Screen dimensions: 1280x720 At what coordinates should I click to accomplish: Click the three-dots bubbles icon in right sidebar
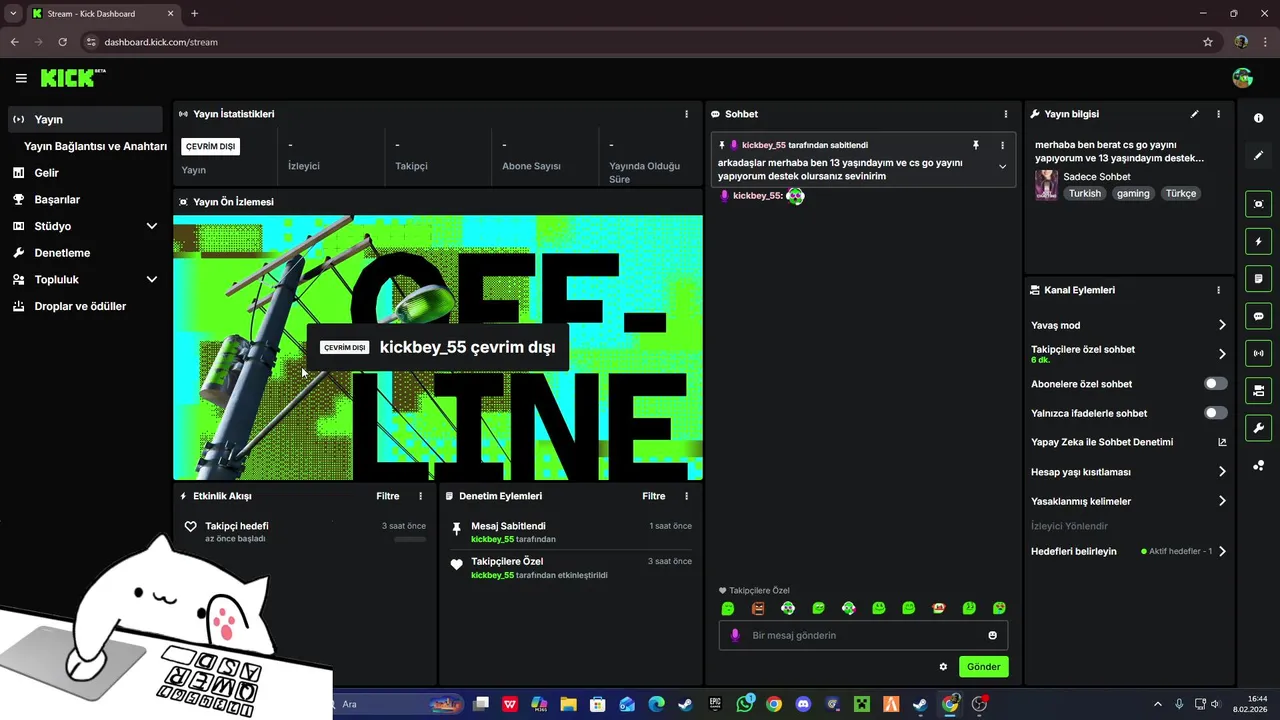1258,466
